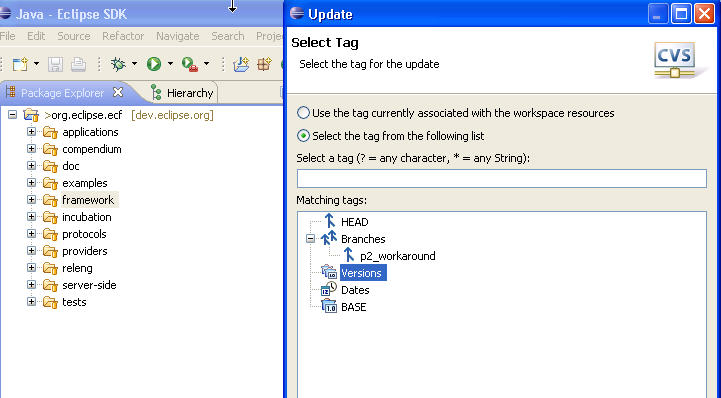Select the applications folder label
This screenshot has width=721, height=398.
90,132
